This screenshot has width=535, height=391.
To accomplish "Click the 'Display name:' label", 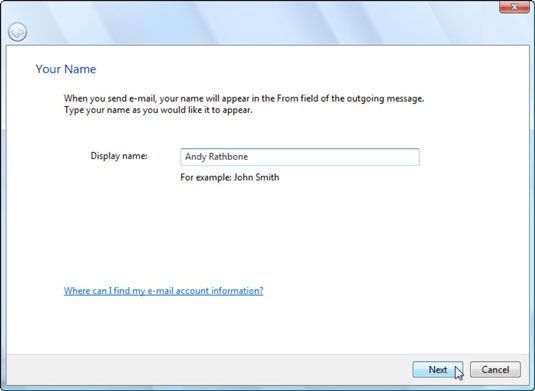I will coord(119,156).
